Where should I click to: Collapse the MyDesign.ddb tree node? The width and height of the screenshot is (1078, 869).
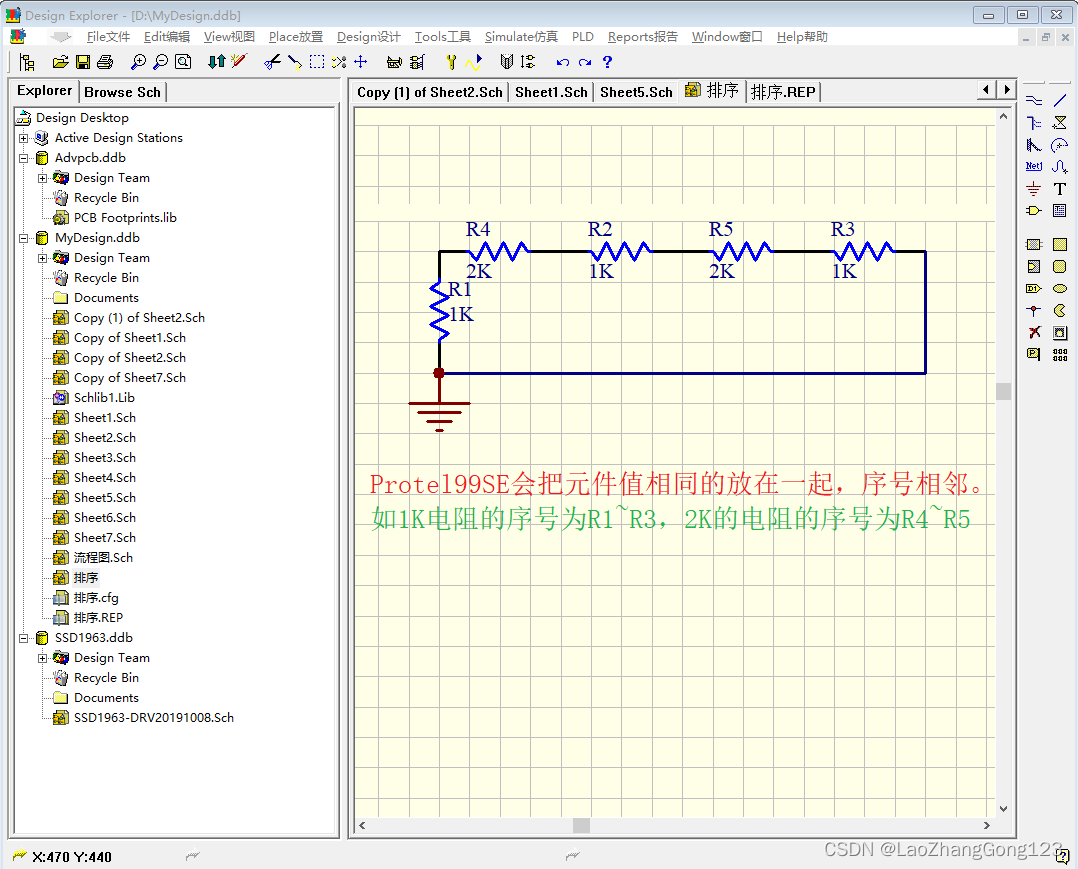pyautogui.click(x=23, y=239)
